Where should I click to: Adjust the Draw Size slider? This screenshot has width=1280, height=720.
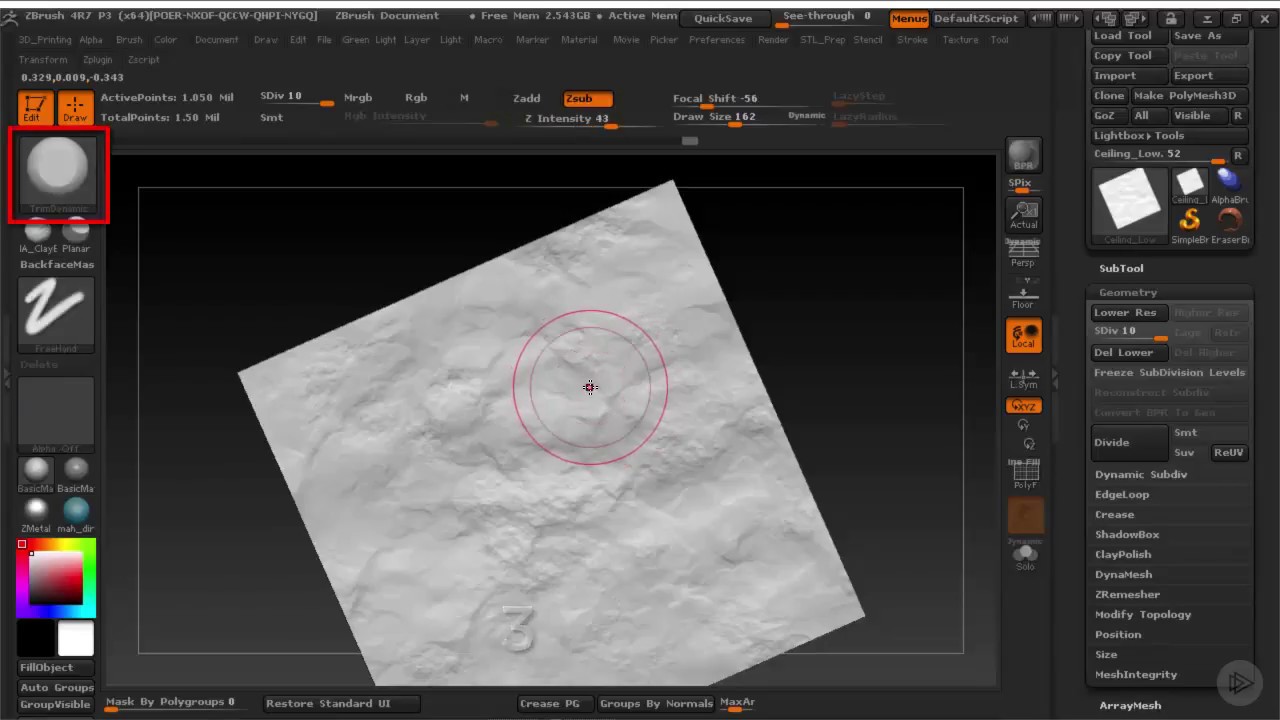pyautogui.click(x=725, y=117)
